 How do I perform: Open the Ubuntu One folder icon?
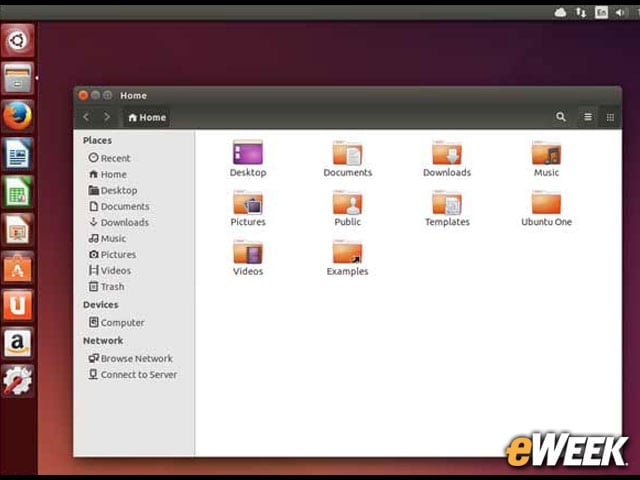[546, 208]
